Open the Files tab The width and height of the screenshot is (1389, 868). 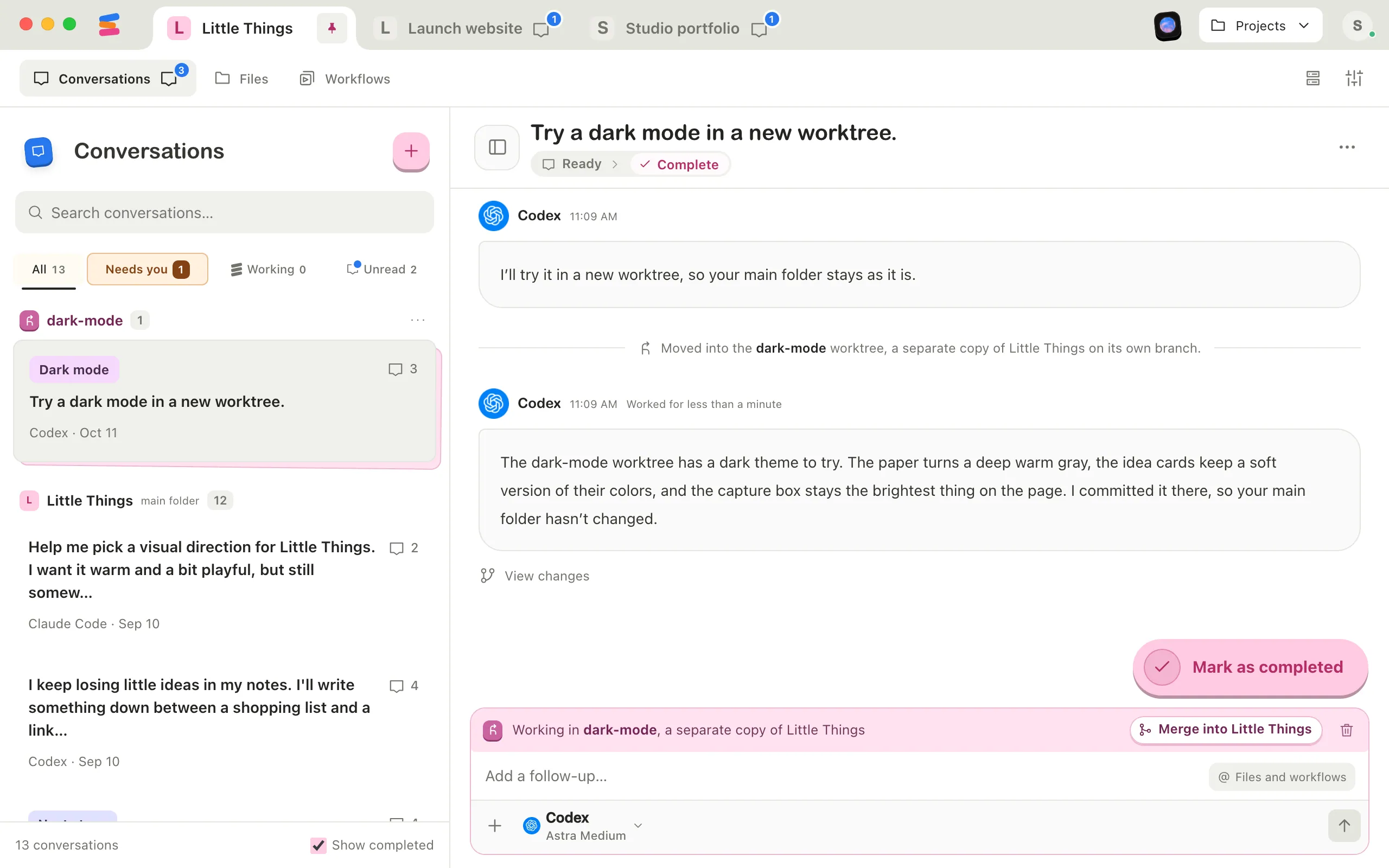[x=242, y=79]
